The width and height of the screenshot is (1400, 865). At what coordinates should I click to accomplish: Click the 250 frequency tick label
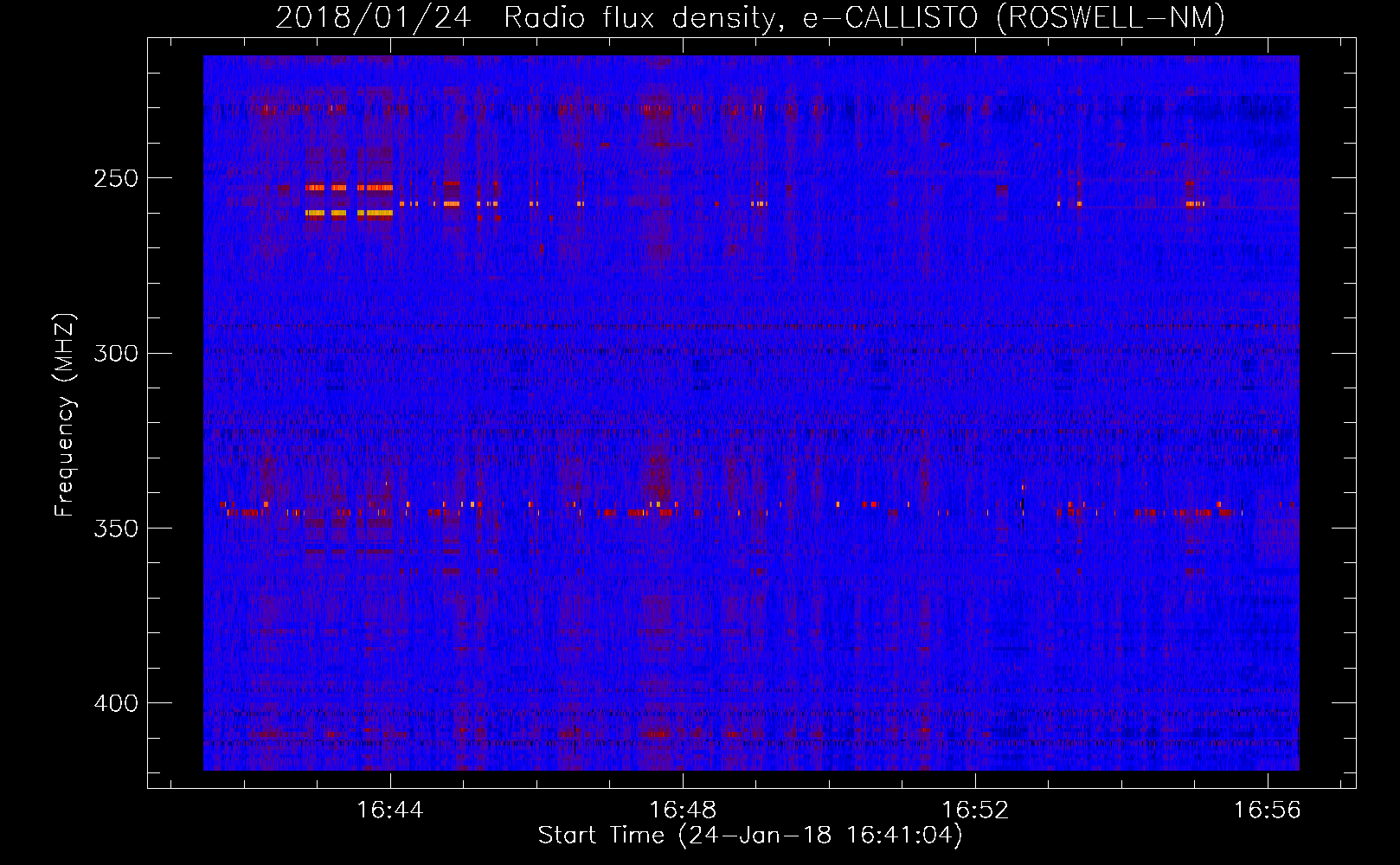pyautogui.click(x=116, y=178)
